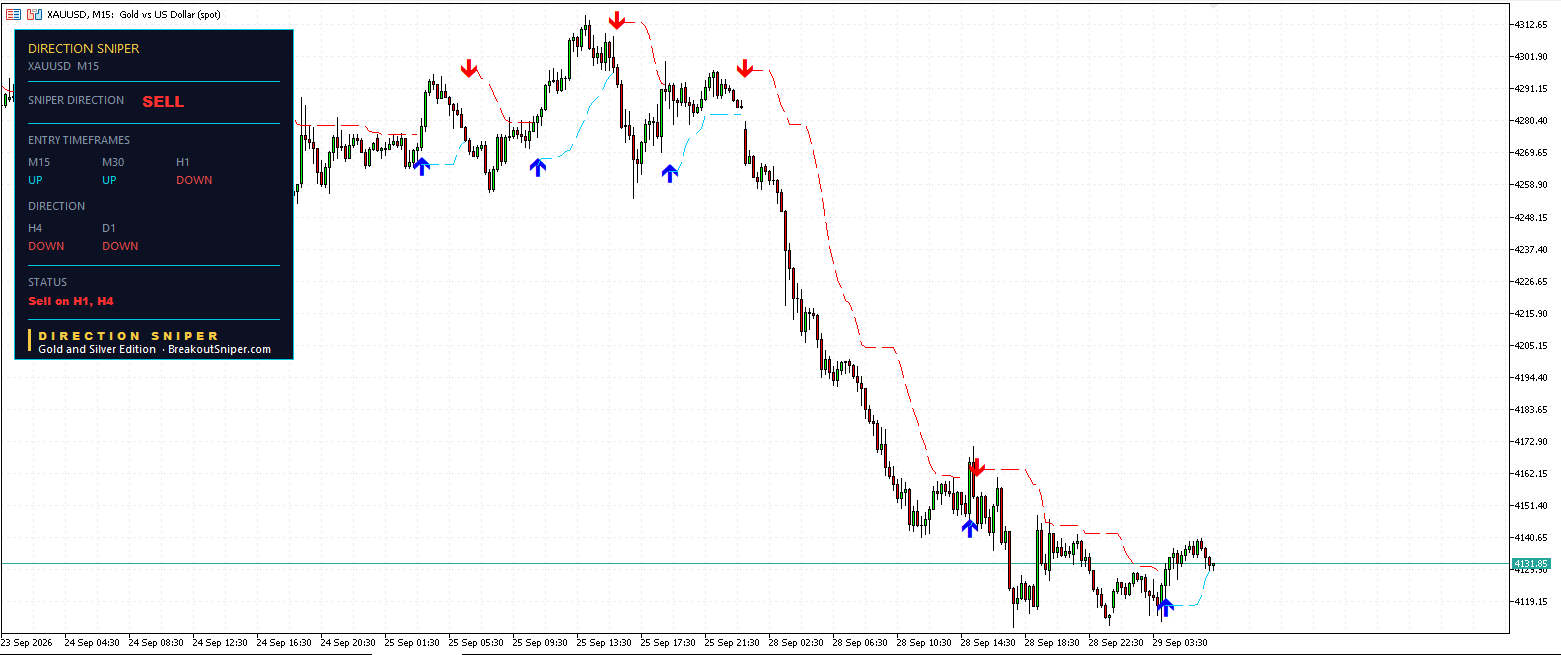Viewport: 1561px width, 655px height.
Task: Select the blue up arrow near 28 Sep 14:30
Action: (969, 528)
